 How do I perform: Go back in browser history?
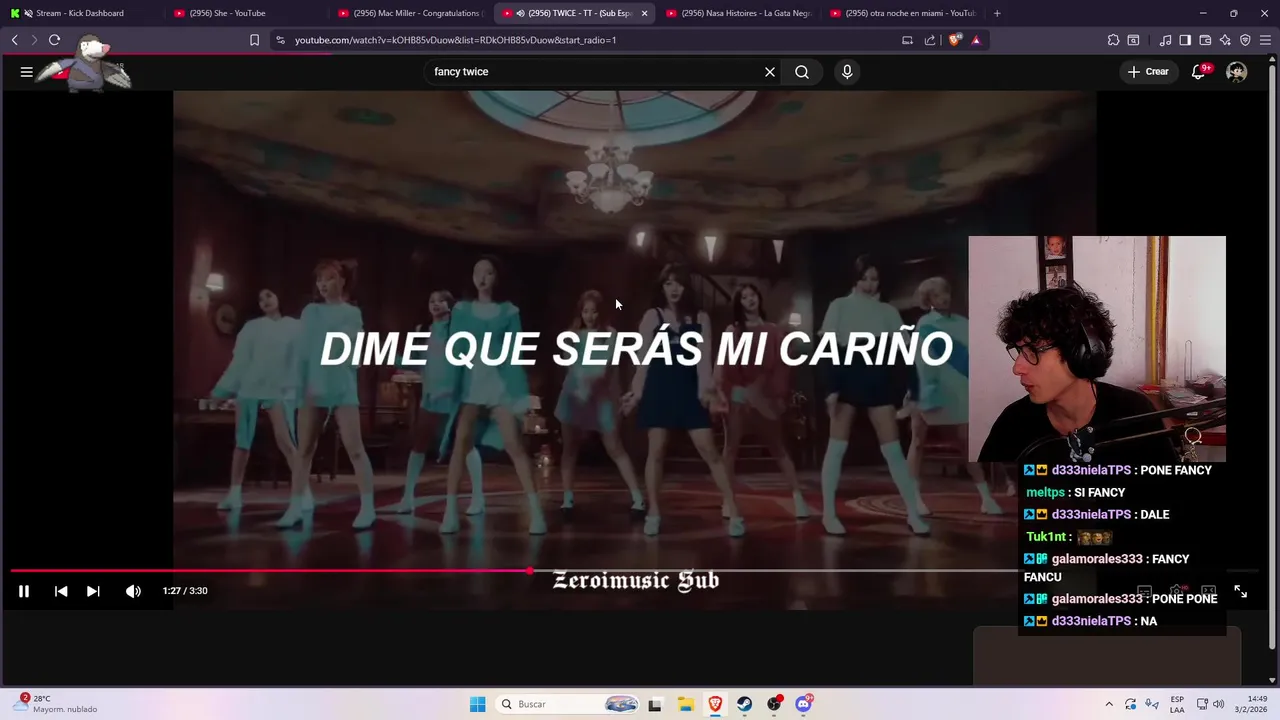tap(15, 40)
